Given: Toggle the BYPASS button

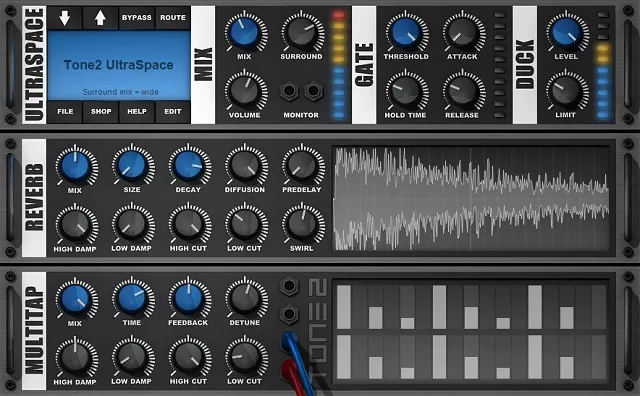Looking at the screenshot, I should coord(136,18).
